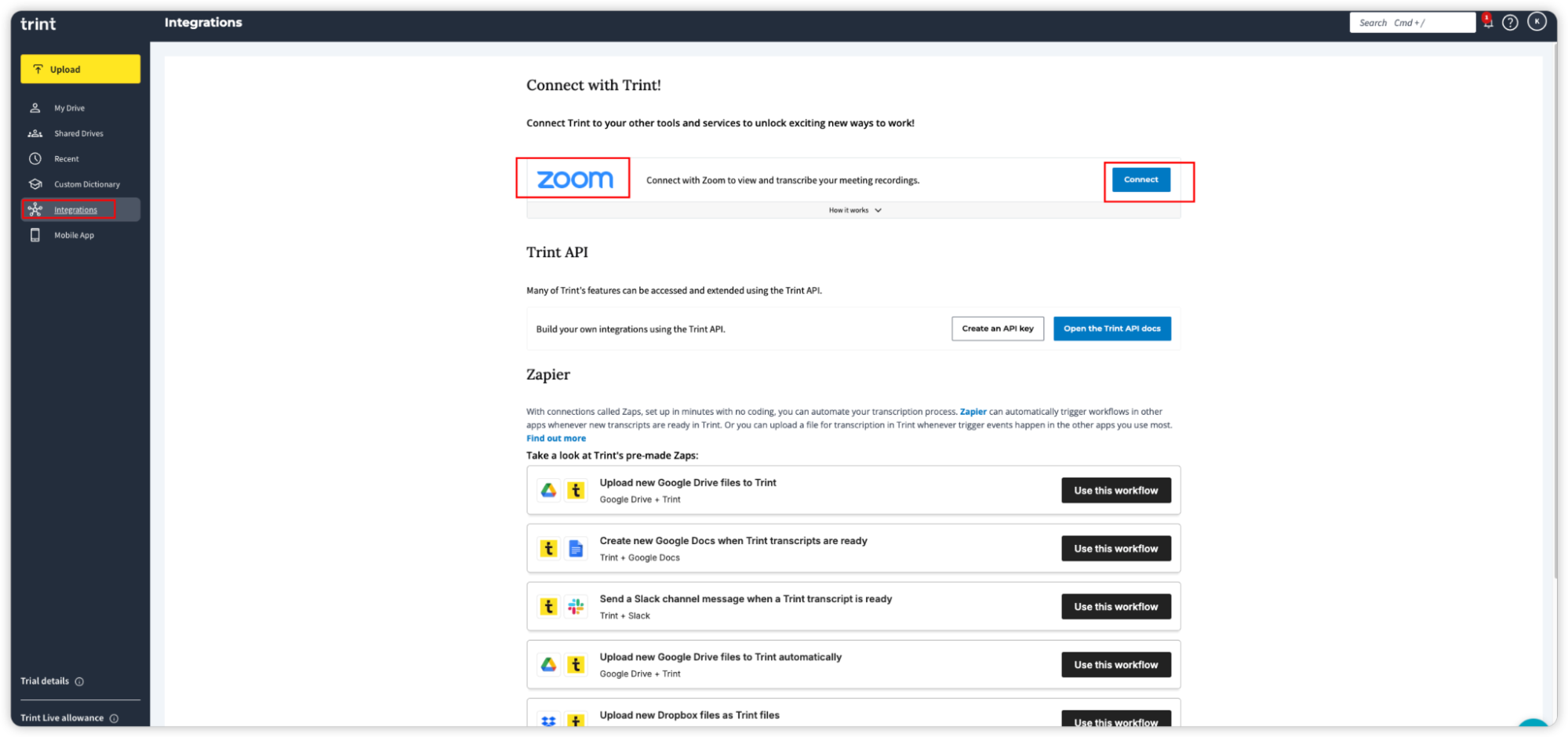Click the 'Trial details' label
Image resolution: width=1568 pixels, height=737 pixels.
pos(45,681)
